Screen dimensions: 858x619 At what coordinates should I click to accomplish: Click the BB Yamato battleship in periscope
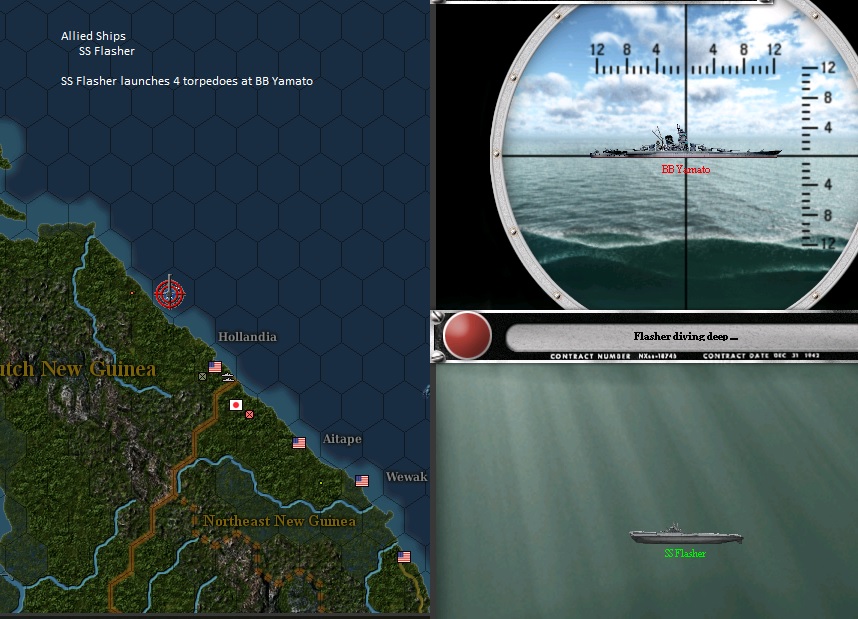pyautogui.click(x=685, y=142)
